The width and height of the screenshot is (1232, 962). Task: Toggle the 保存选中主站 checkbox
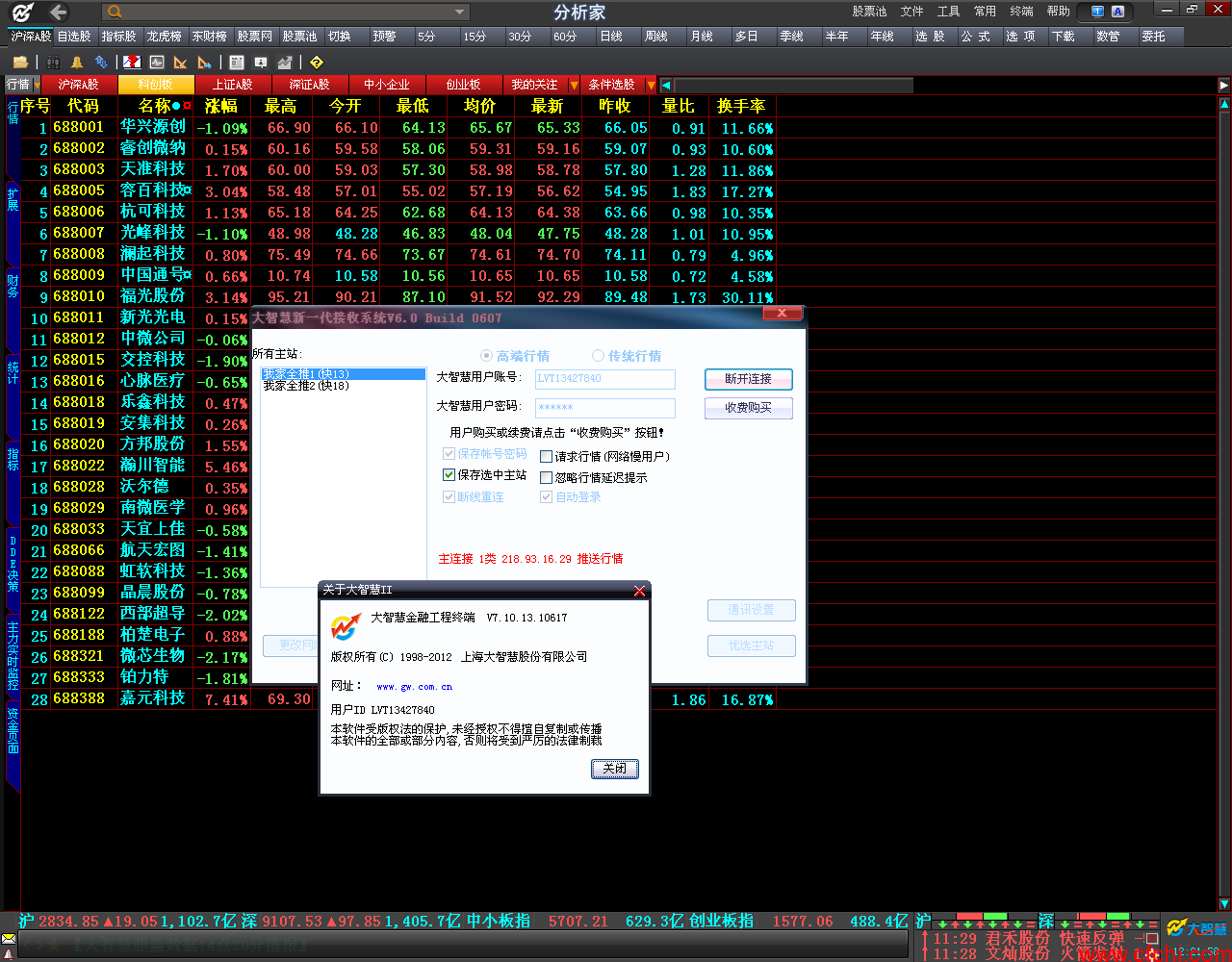(x=449, y=475)
